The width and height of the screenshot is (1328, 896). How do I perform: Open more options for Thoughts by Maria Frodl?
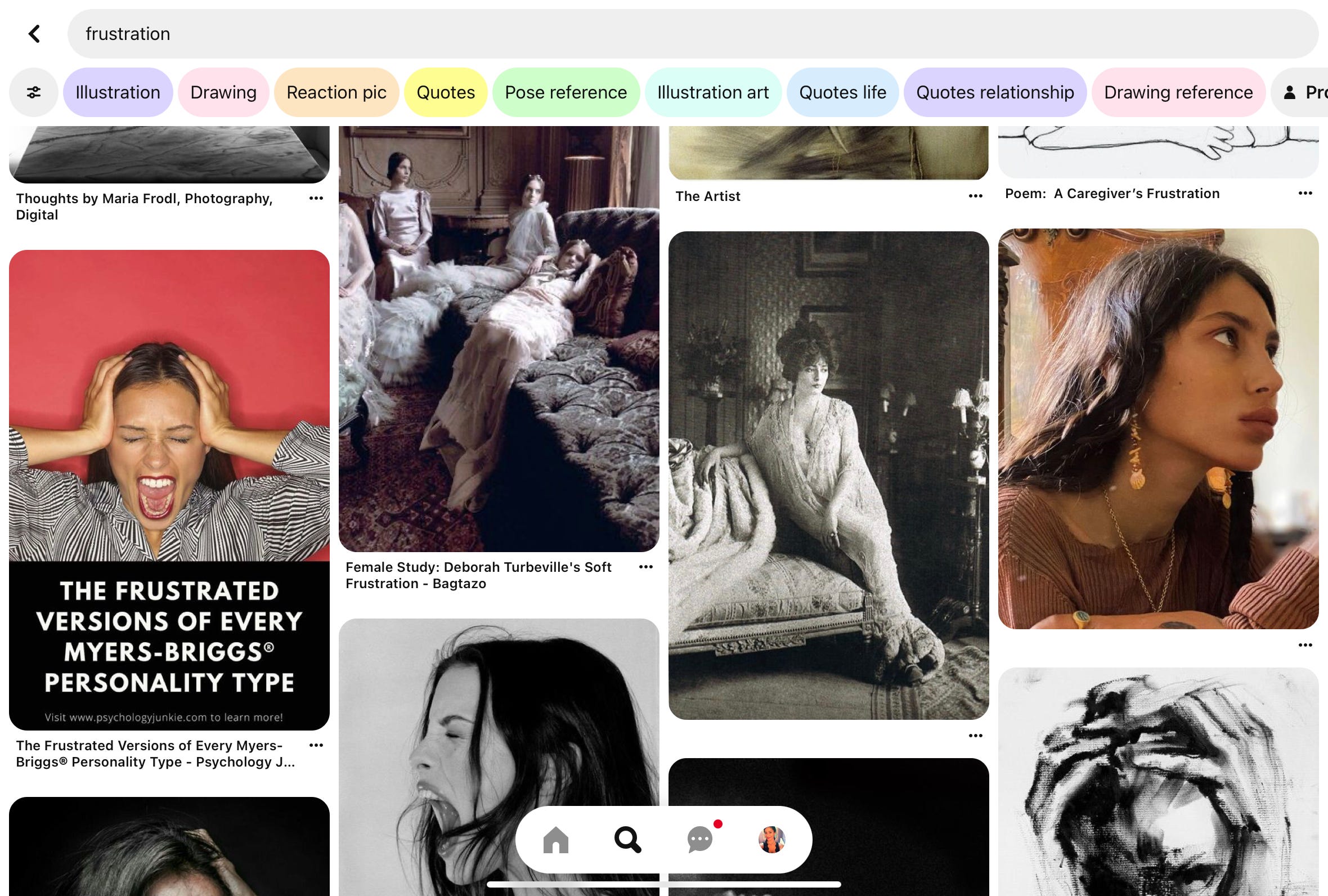click(x=316, y=198)
